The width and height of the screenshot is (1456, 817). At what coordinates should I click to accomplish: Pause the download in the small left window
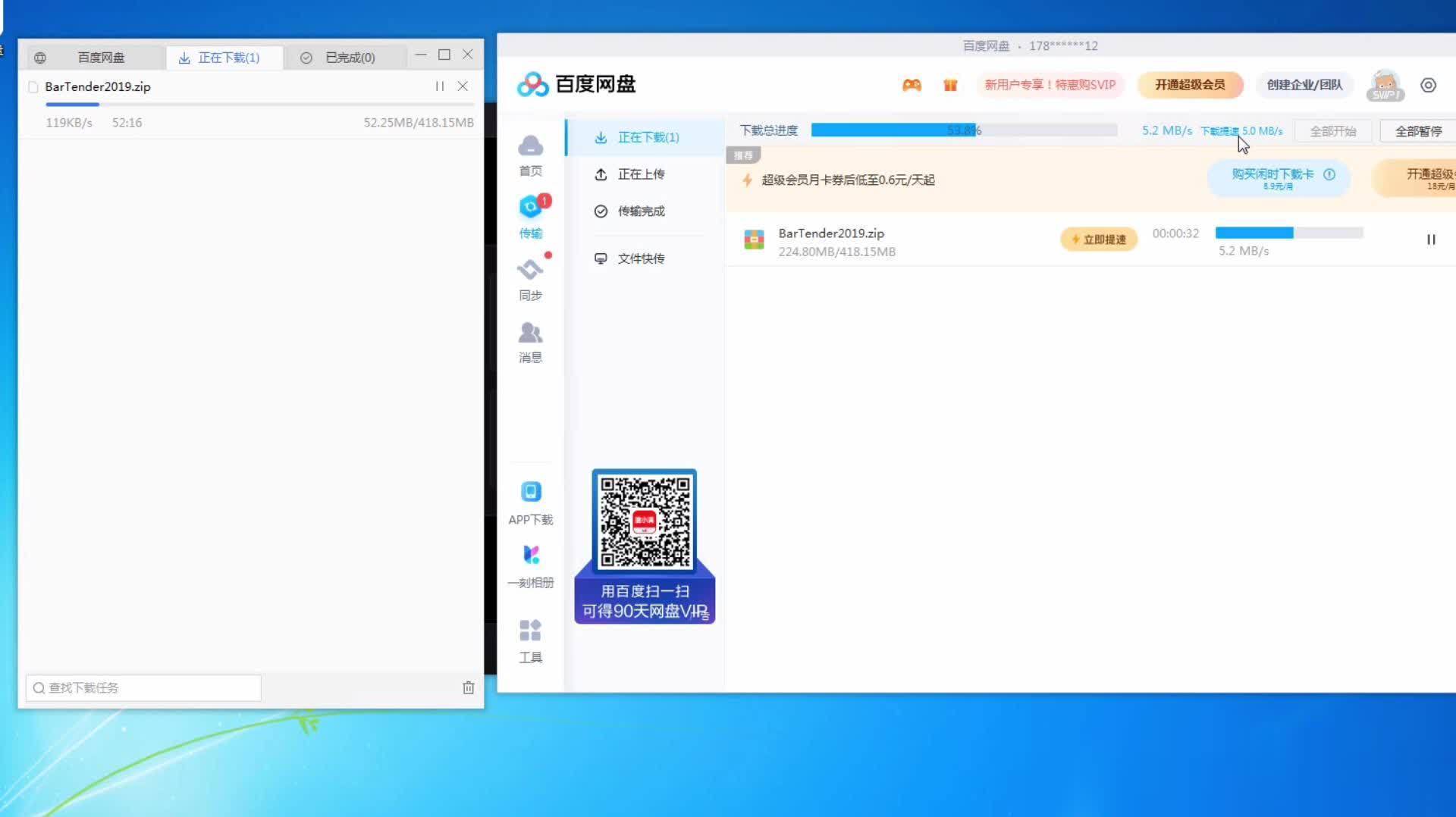point(439,86)
